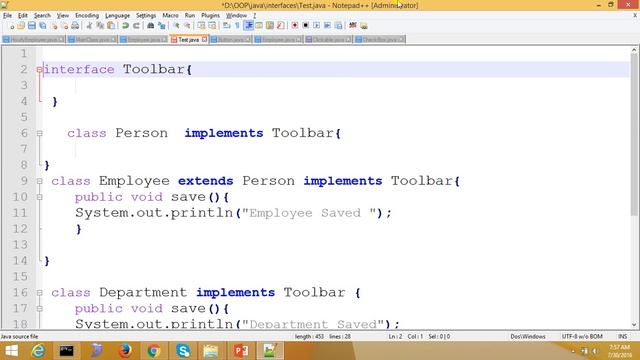Zoom out using the toolbar icon
This screenshot has width=640, height=360.
coord(187,26)
